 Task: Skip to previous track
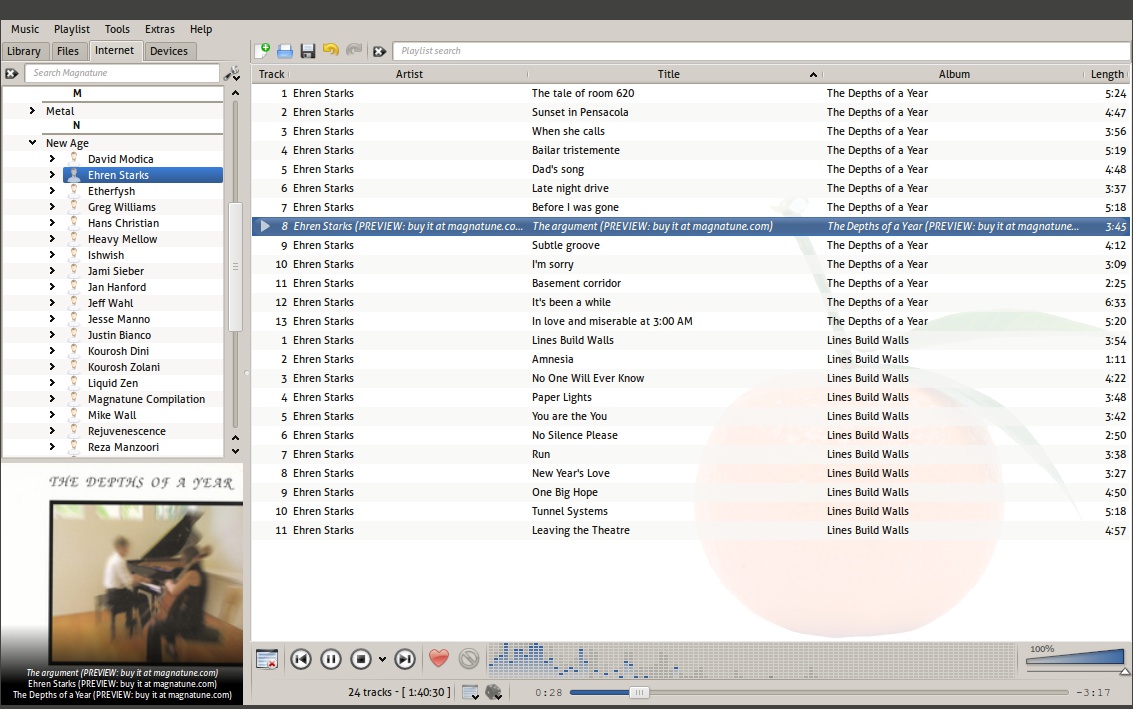[x=301, y=659]
